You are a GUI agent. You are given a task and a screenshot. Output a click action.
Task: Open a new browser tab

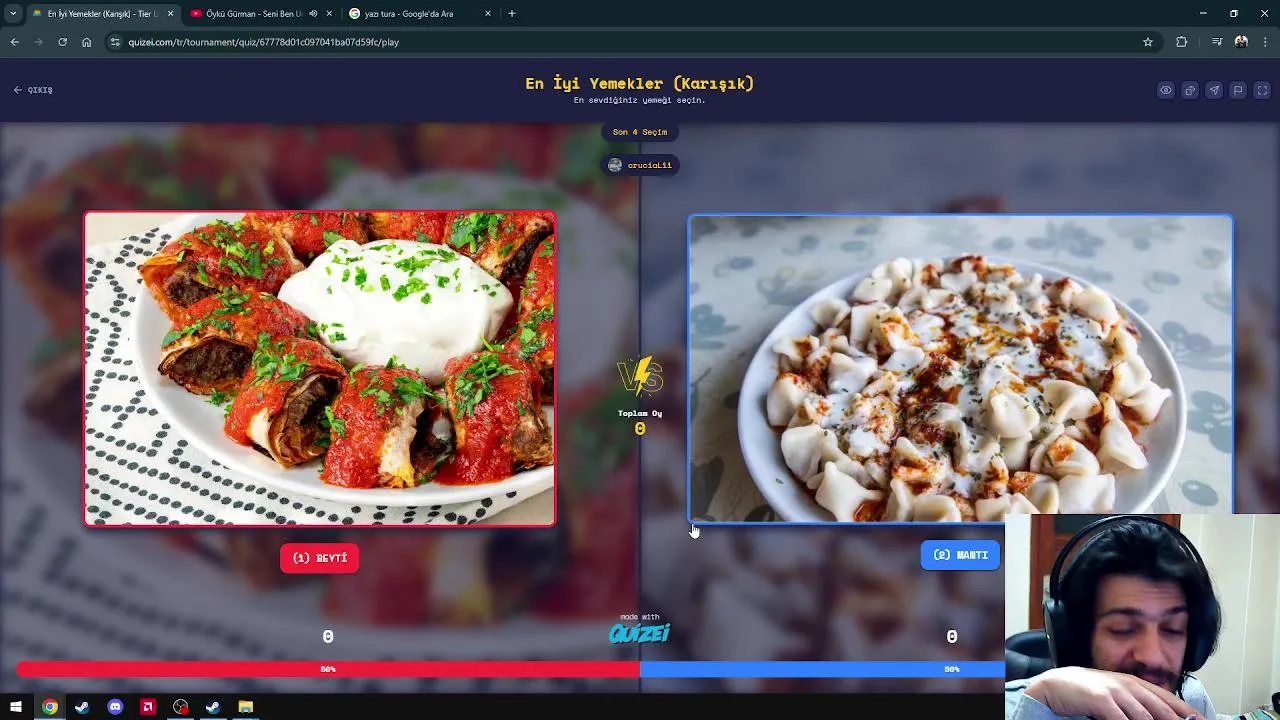click(512, 14)
